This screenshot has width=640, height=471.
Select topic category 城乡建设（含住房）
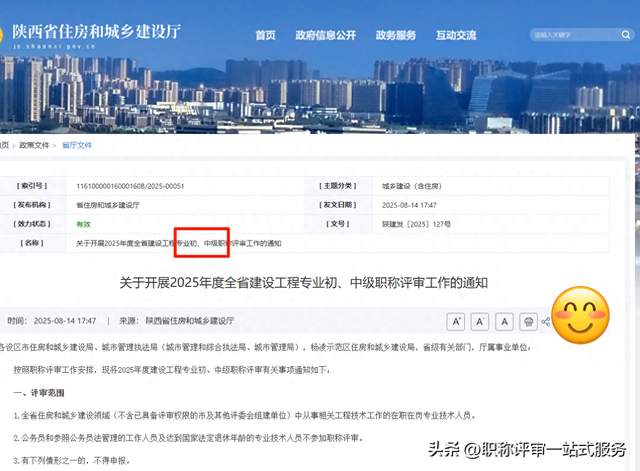pos(411,186)
